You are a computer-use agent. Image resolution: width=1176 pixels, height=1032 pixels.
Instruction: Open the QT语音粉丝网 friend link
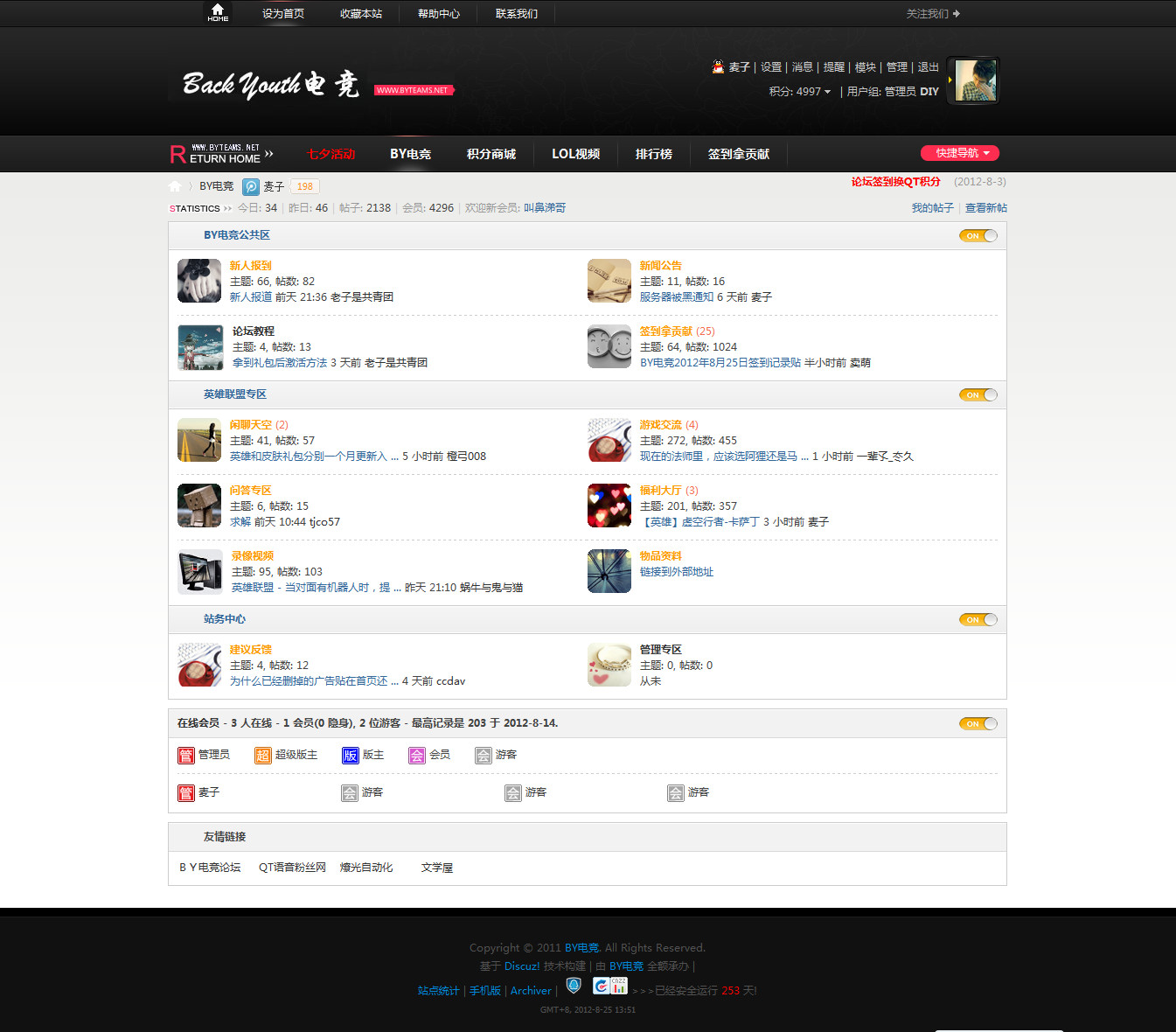click(x=292, y=868)
